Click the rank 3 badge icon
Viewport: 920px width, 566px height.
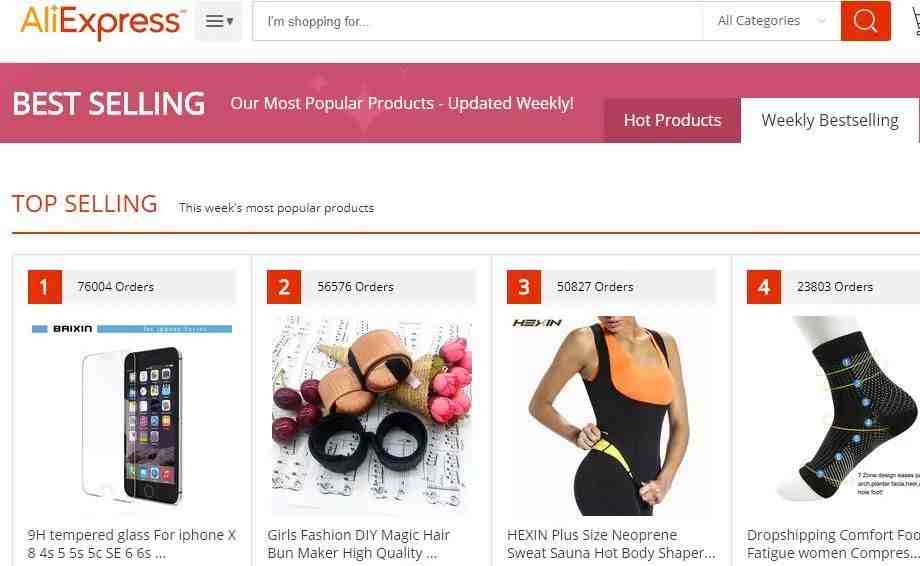[x=524, y=287]
